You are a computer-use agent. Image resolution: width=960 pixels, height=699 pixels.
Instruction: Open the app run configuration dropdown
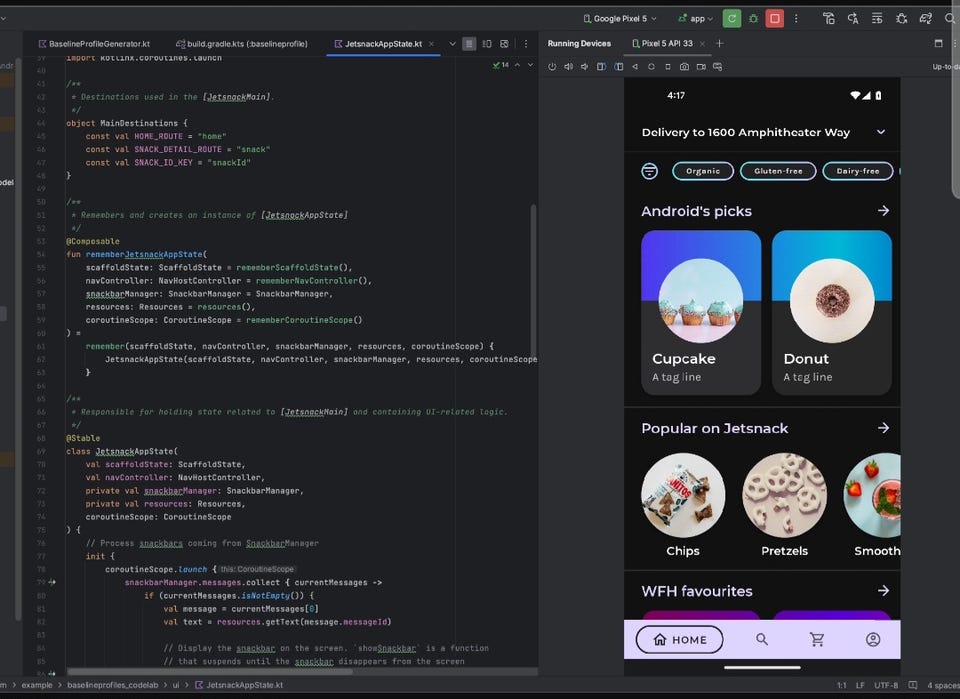[696, 18]
